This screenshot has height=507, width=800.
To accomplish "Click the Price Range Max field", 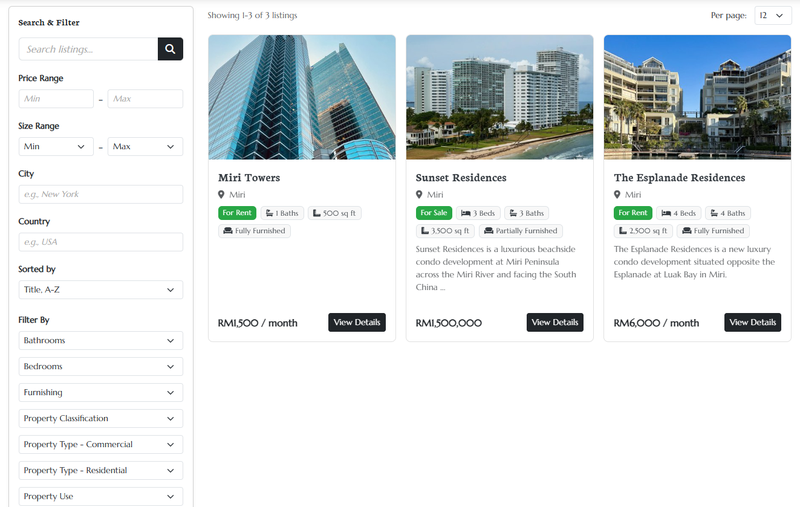I will pos(145,99).
